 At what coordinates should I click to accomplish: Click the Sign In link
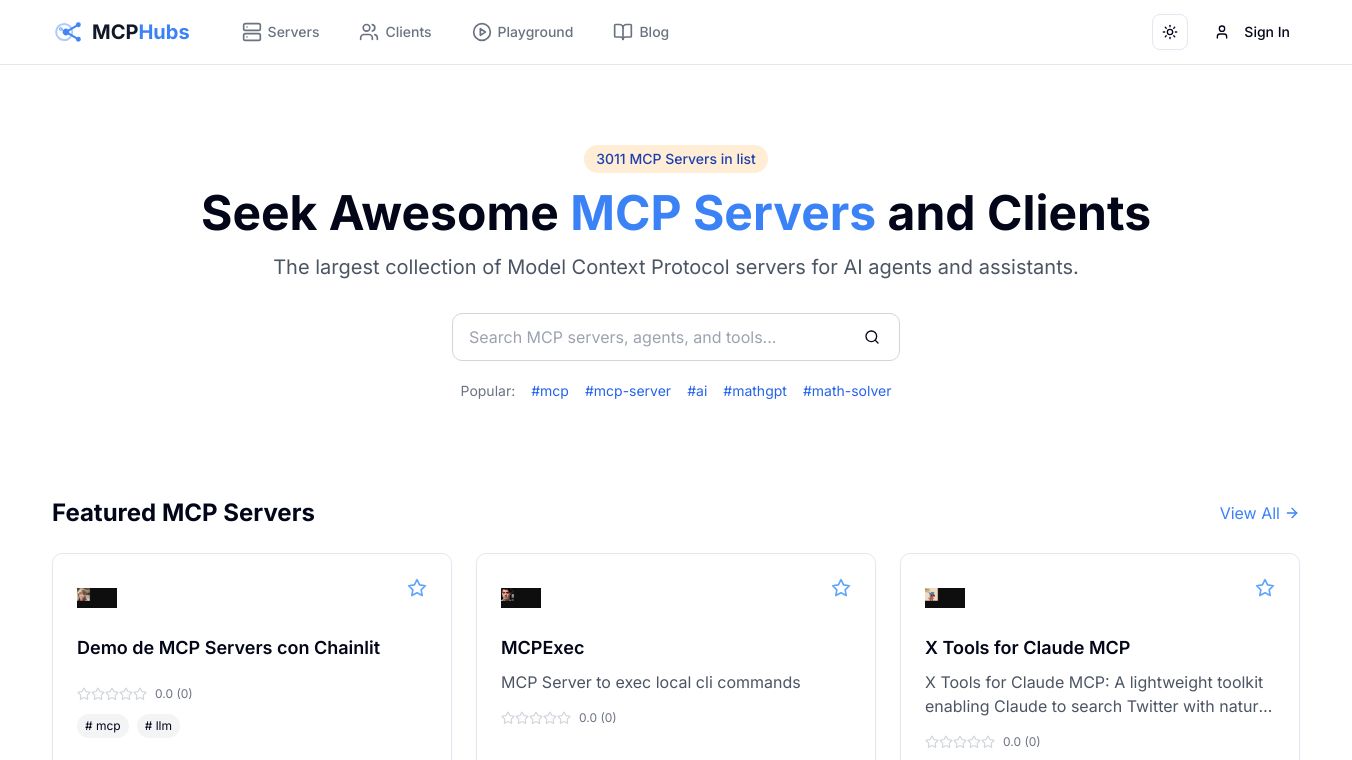[1267, 32]
